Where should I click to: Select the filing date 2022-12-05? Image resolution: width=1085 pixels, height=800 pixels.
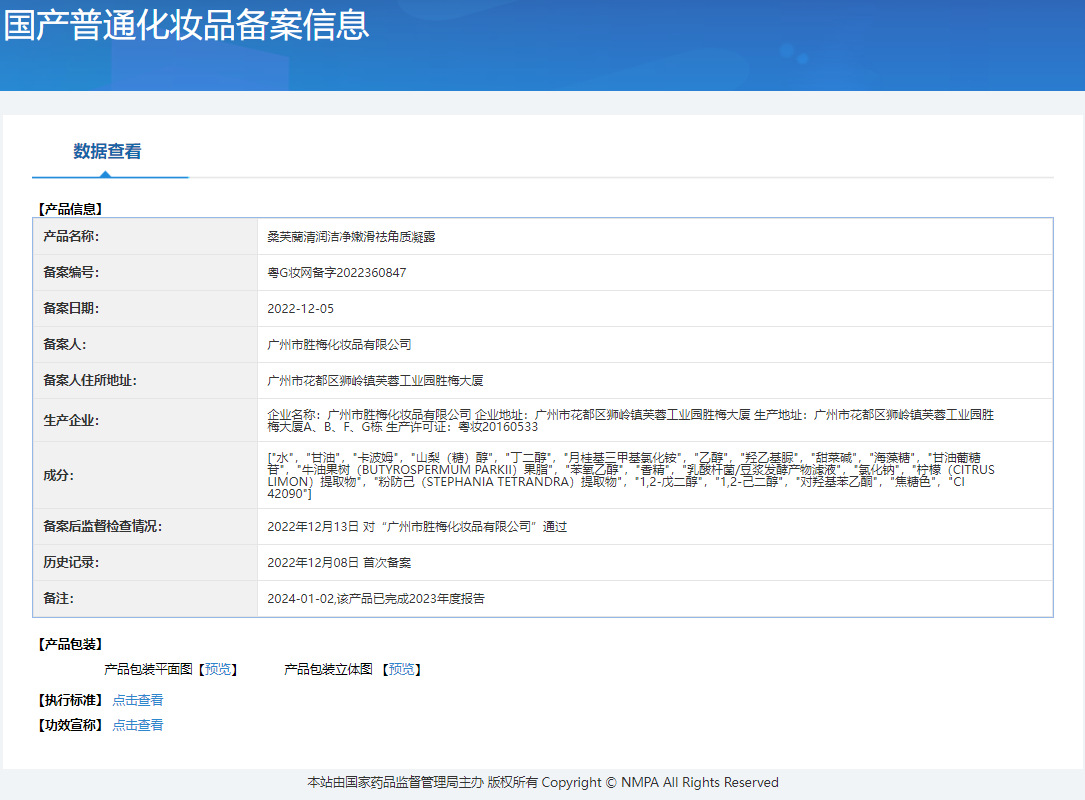pyautogui.click(x=300, y=309)
